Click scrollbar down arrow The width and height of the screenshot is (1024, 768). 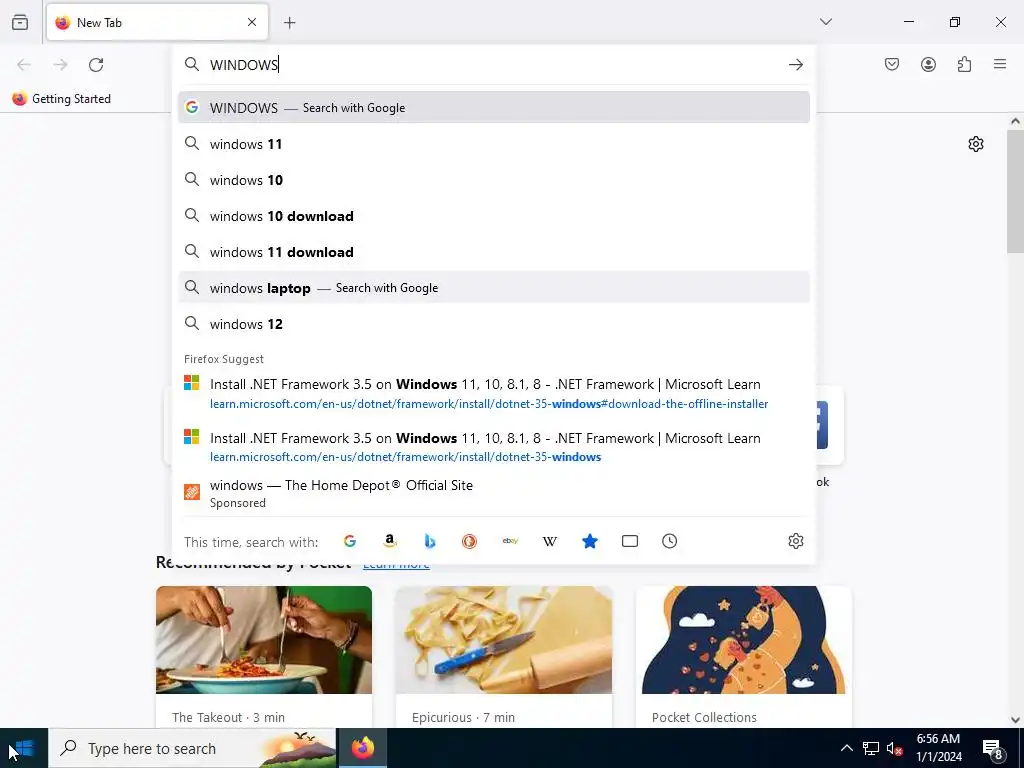point(1015,720)
